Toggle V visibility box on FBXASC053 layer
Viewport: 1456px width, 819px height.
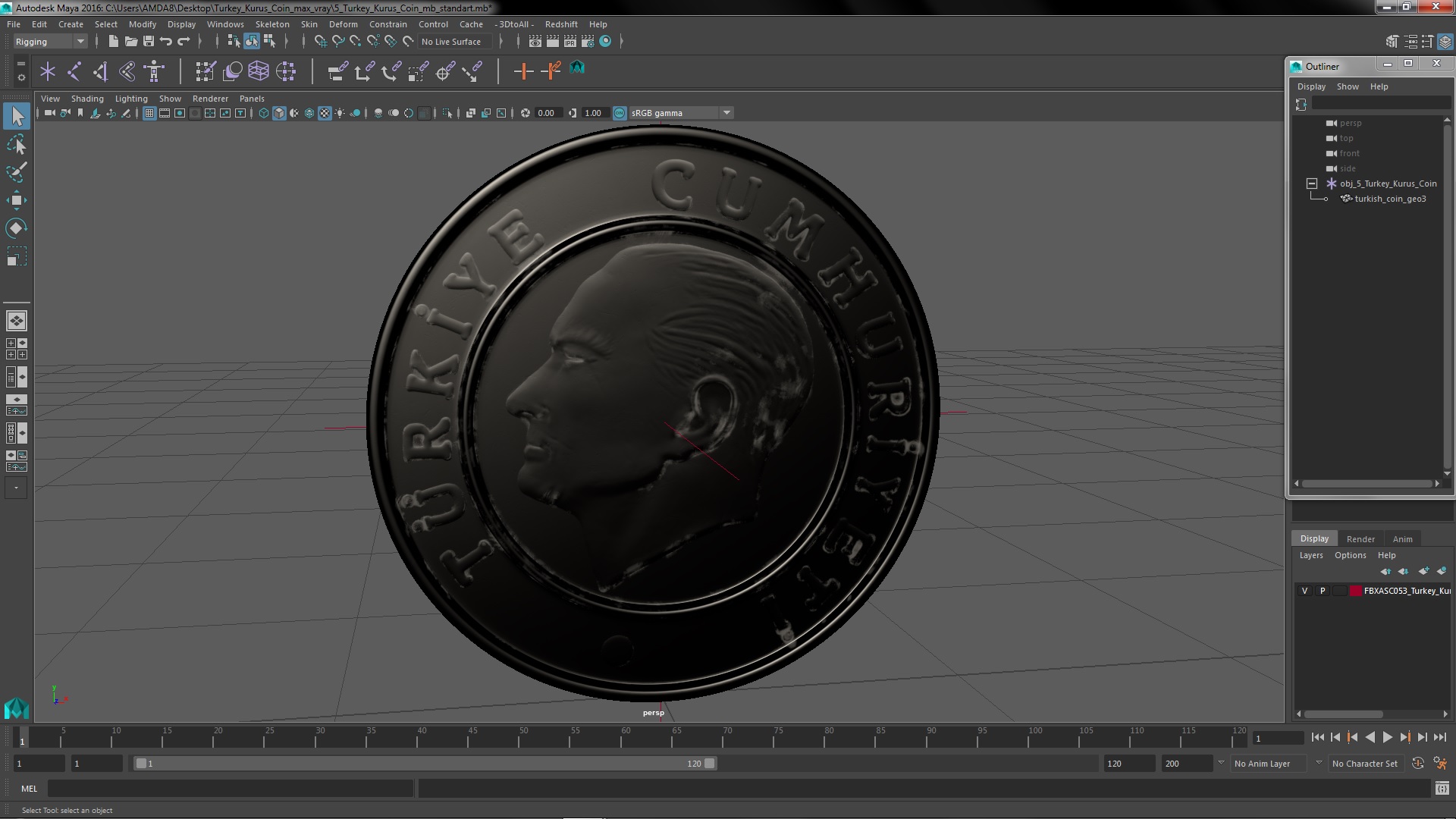1304,591
